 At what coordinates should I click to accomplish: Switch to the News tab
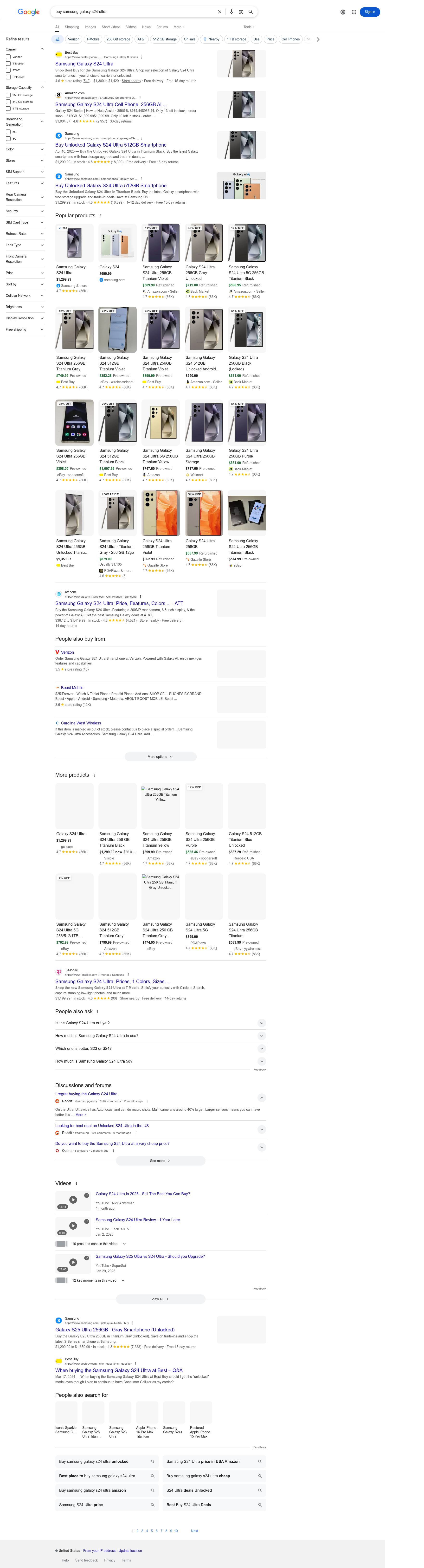[147, 27]
